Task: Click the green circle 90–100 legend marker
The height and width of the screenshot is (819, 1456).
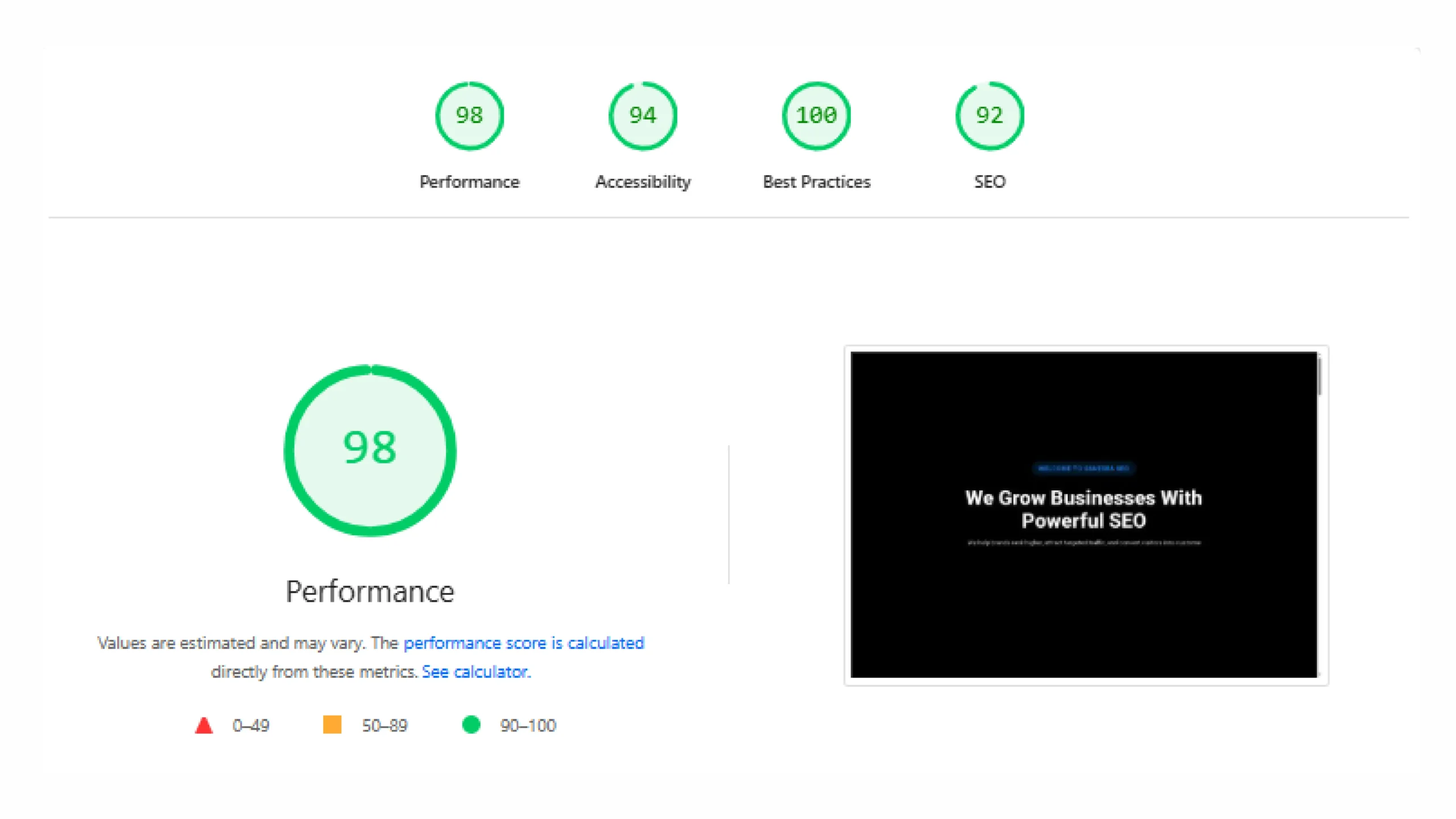Action: (471, 725)
